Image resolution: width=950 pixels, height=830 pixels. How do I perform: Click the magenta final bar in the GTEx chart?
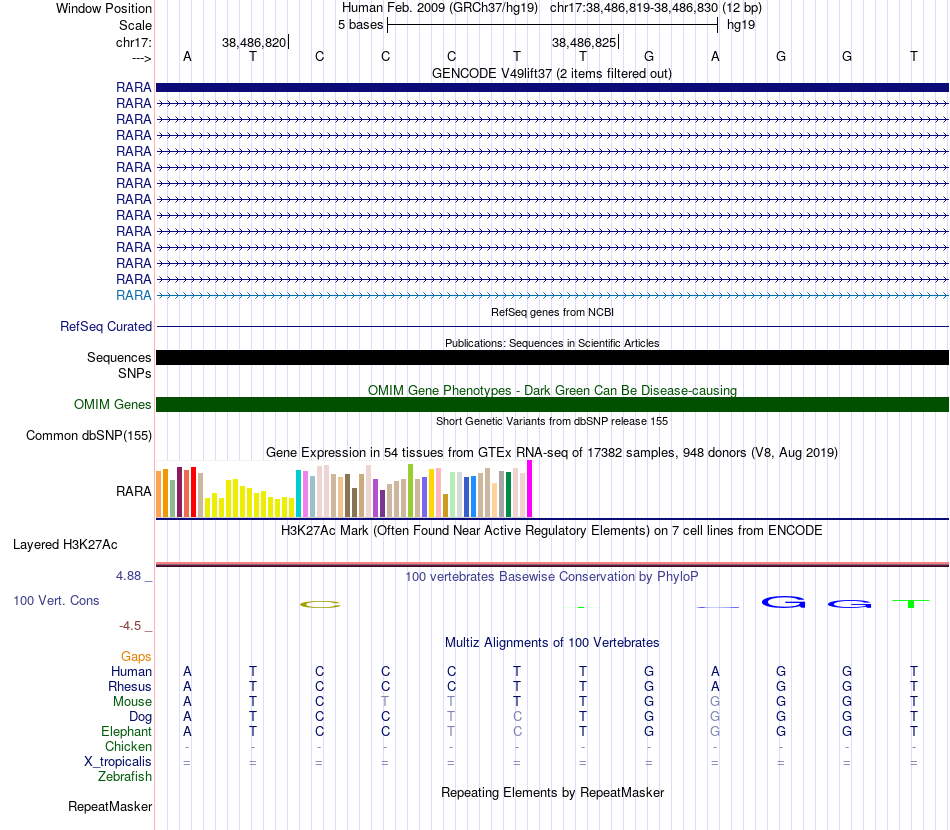[x=530, y=489]
